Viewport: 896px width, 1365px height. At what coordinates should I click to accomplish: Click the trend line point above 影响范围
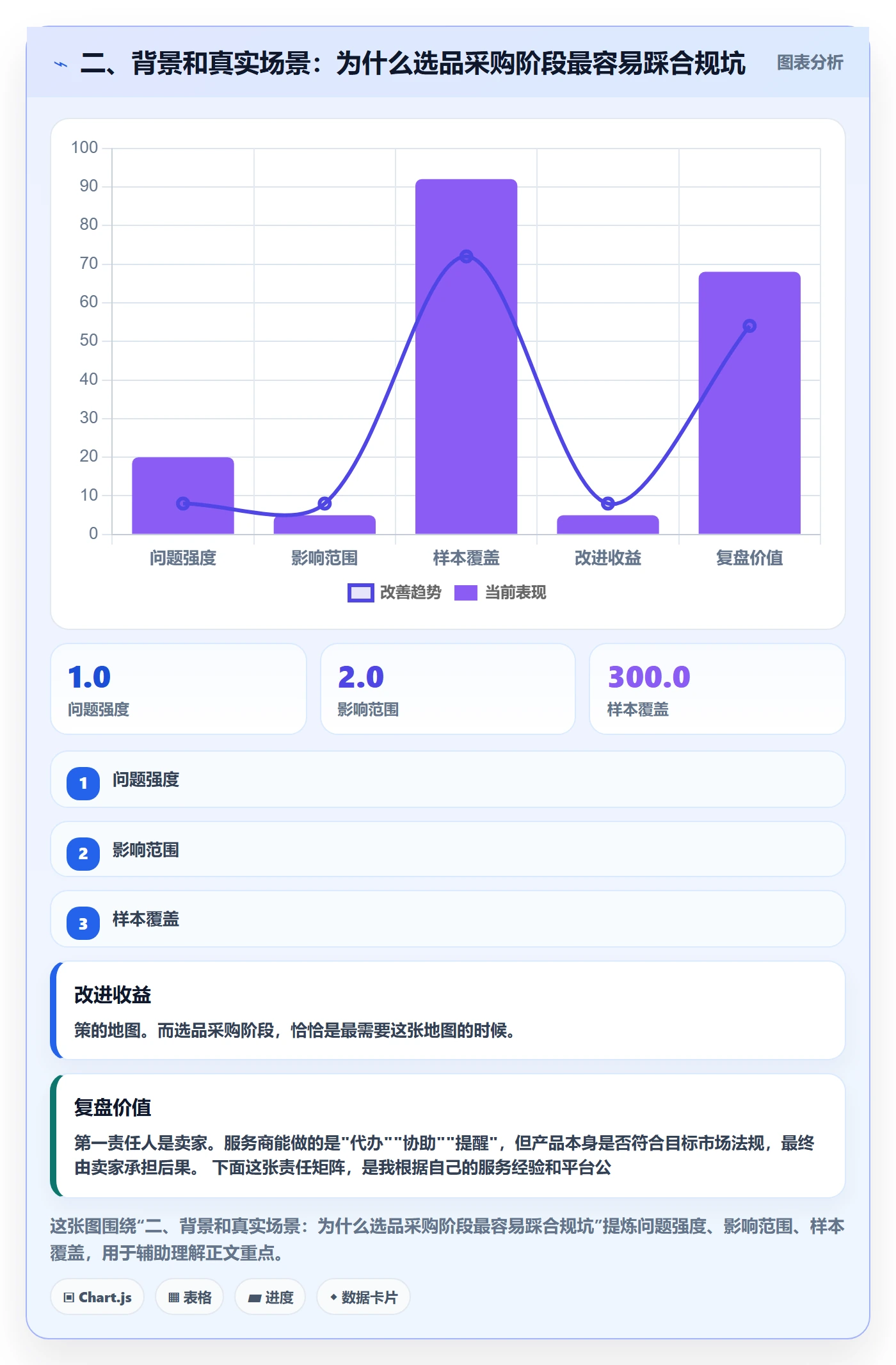[324, 503]
